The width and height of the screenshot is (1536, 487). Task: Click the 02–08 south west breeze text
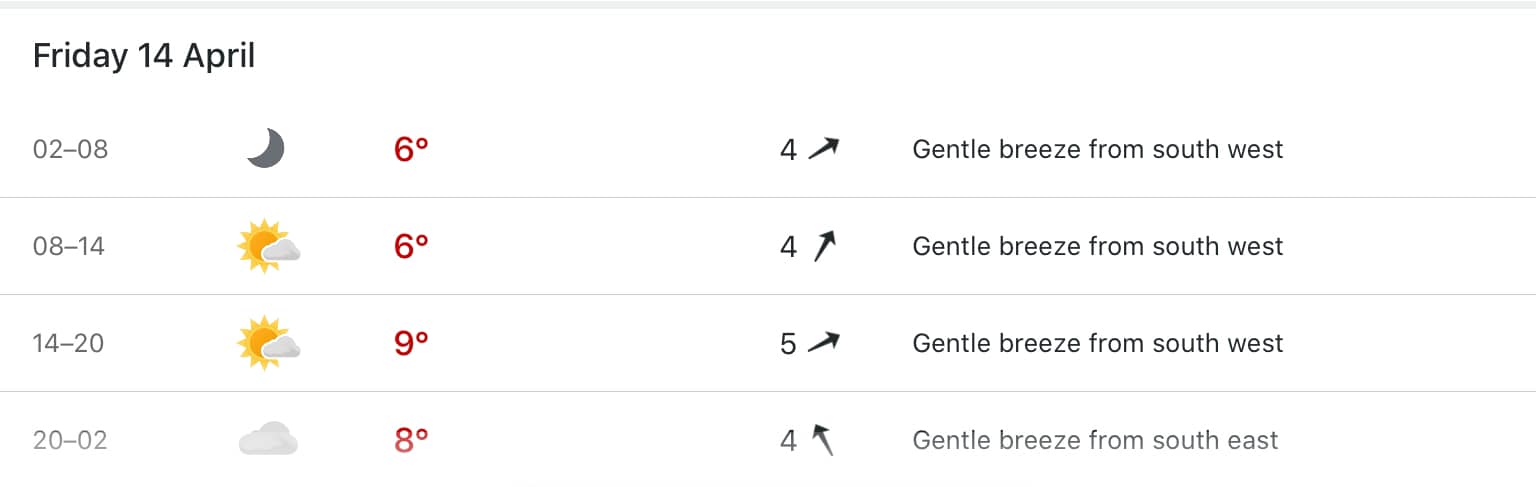pos(1097,150)
